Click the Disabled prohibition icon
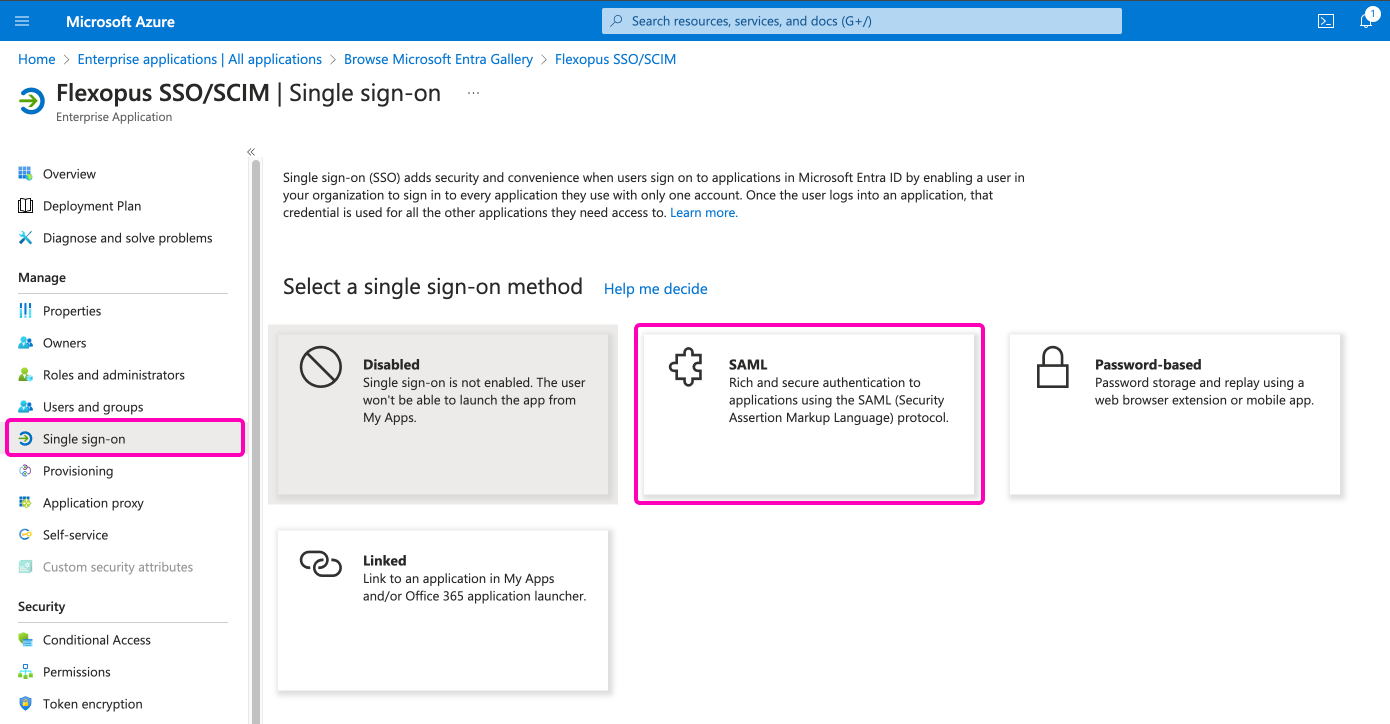This screenshot has height=724, width=1390. click(x=321, y=368)
